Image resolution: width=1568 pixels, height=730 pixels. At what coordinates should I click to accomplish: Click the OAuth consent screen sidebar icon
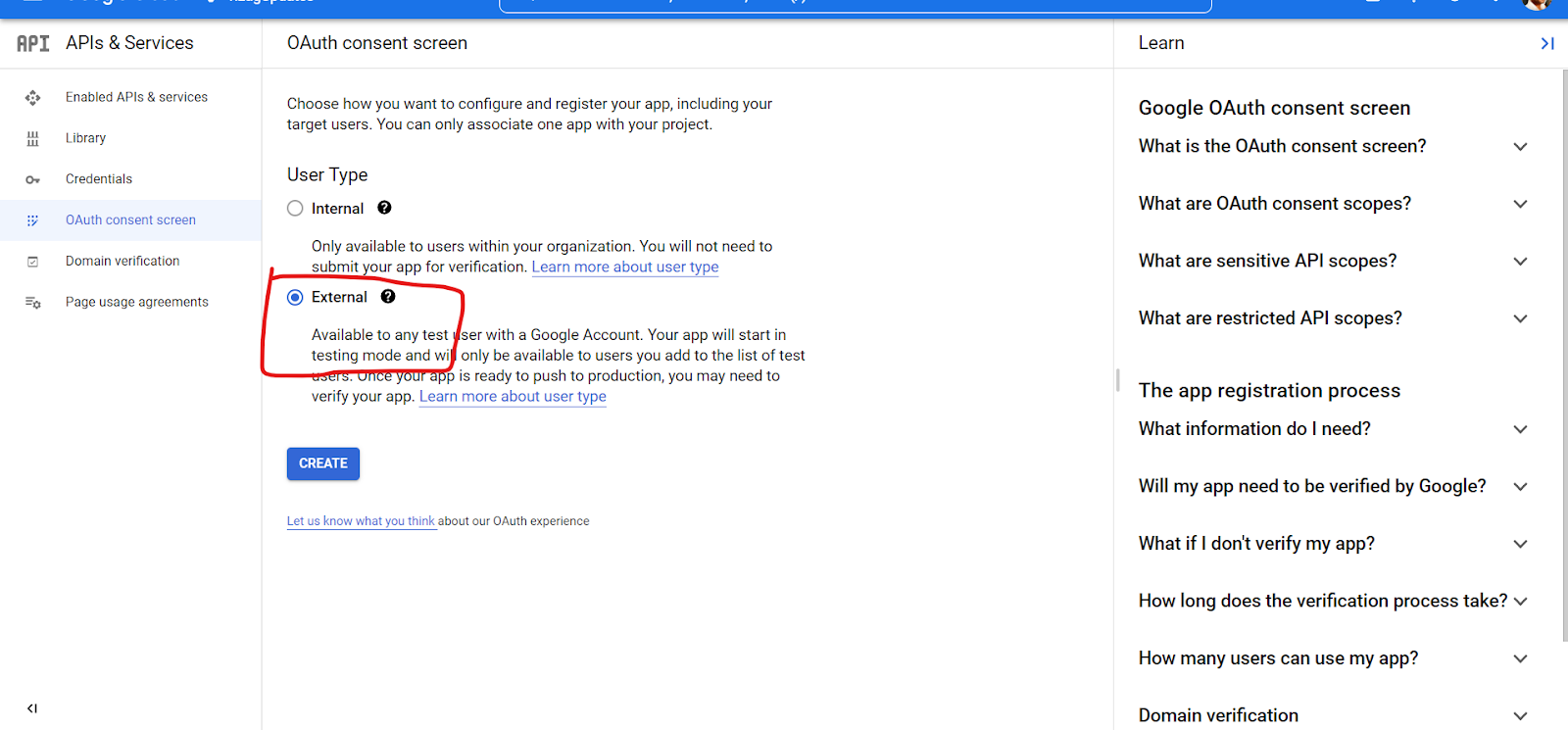(x=32, y=220)
